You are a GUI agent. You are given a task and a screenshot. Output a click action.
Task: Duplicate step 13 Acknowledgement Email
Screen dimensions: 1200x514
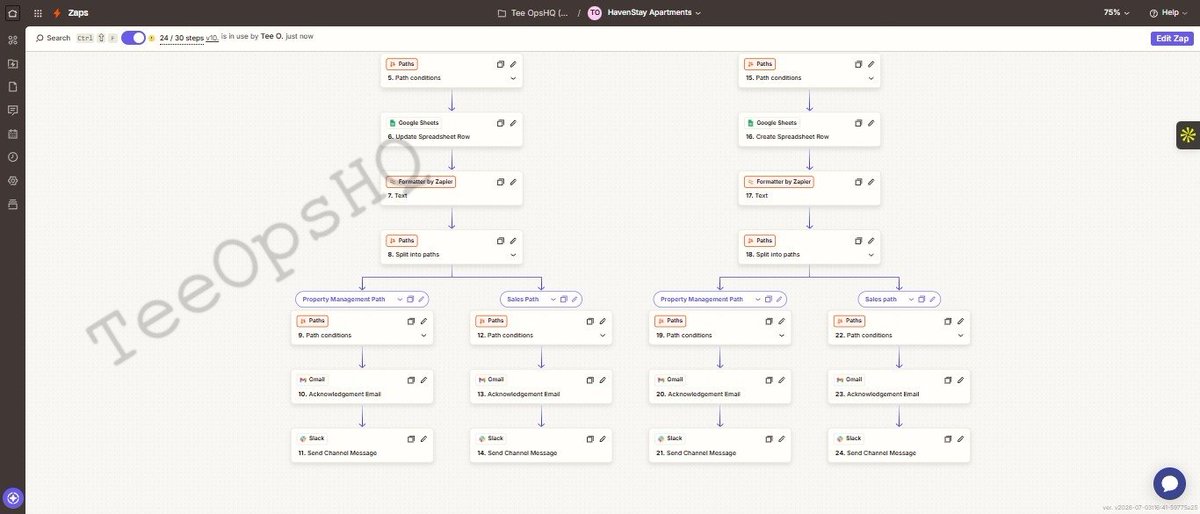[x=590, y=380]
